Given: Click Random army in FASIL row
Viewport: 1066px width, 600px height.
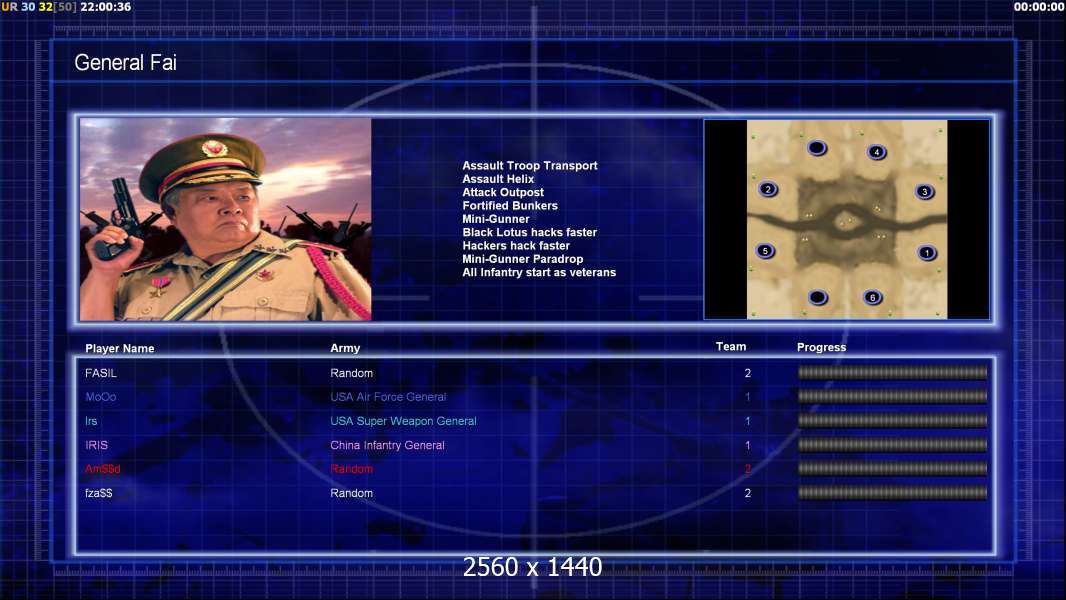Looking at the screenshot, I should point(351,373).
